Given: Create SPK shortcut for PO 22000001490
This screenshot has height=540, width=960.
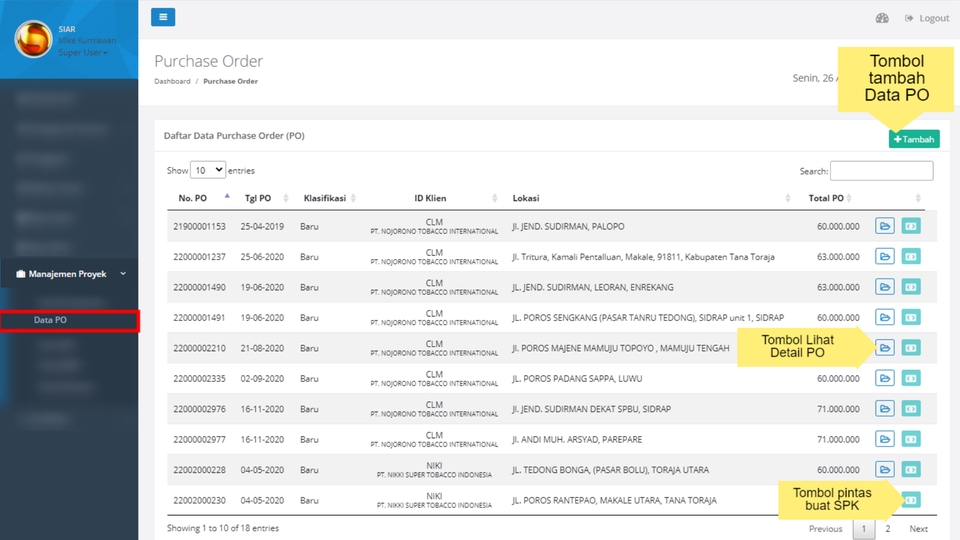Looking at the screenshot, I should click(911, 287).
